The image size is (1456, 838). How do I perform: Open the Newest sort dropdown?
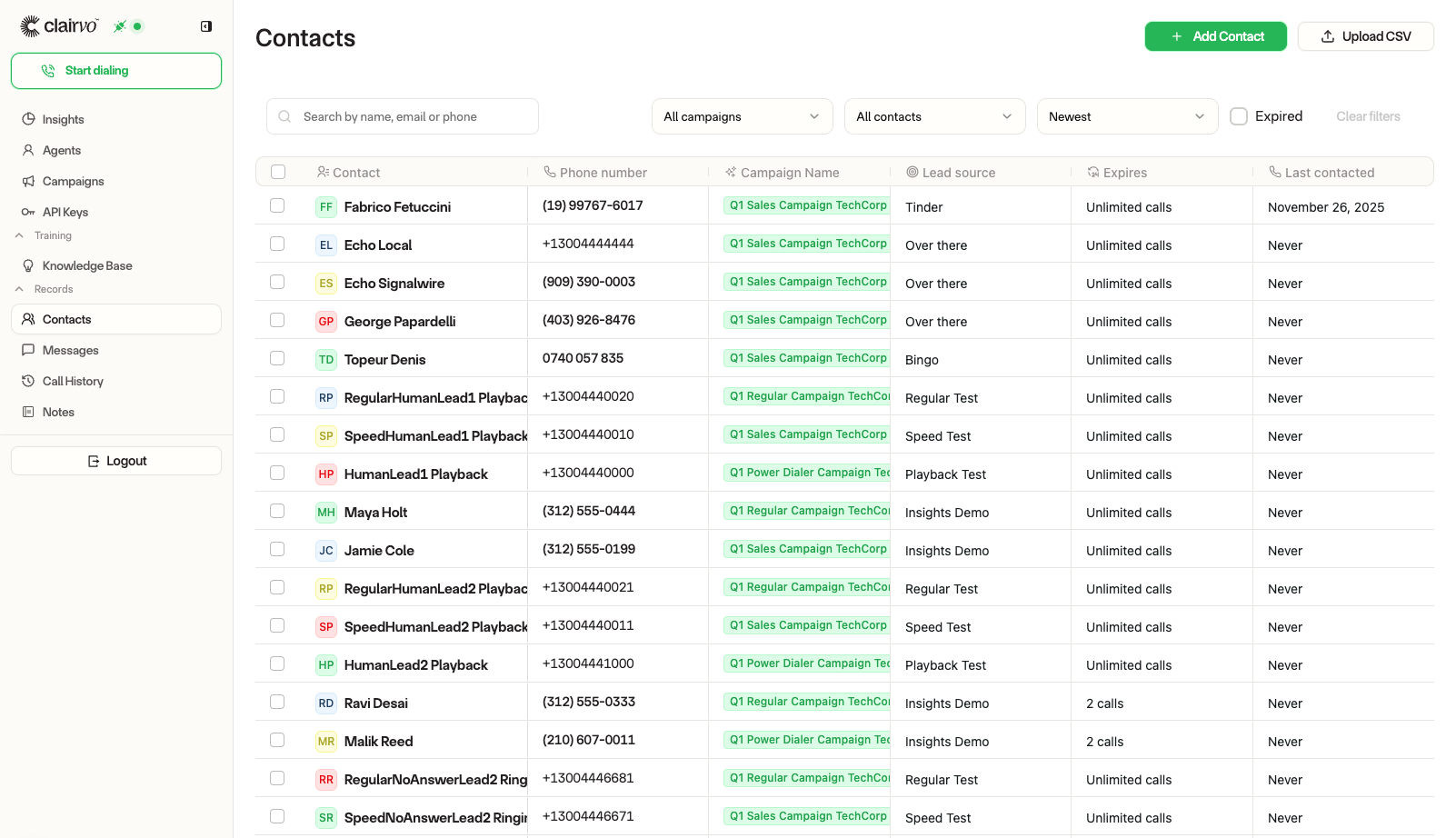coord(1127,116)
